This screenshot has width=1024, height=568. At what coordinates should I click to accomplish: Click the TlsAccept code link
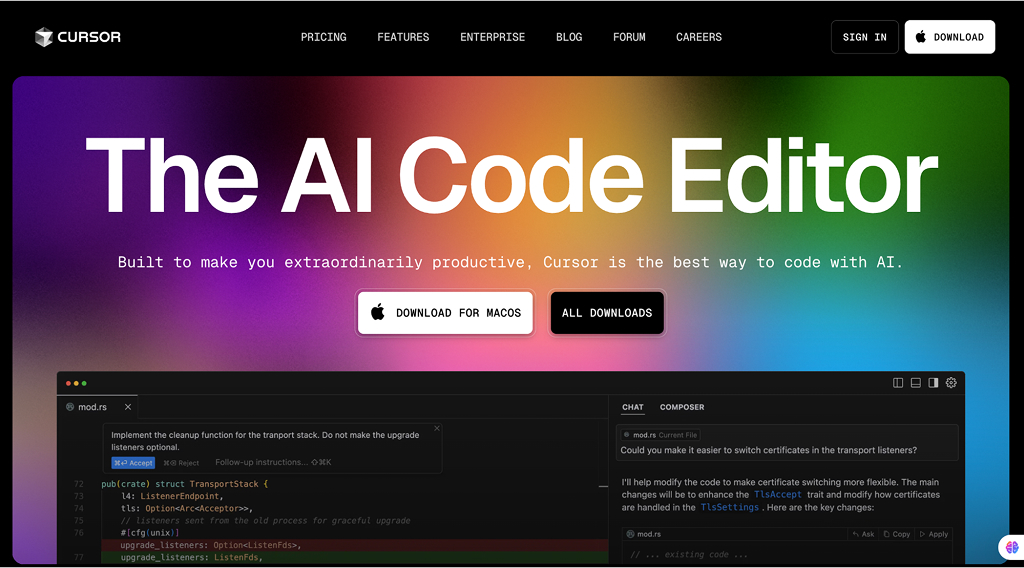point(778,495)
